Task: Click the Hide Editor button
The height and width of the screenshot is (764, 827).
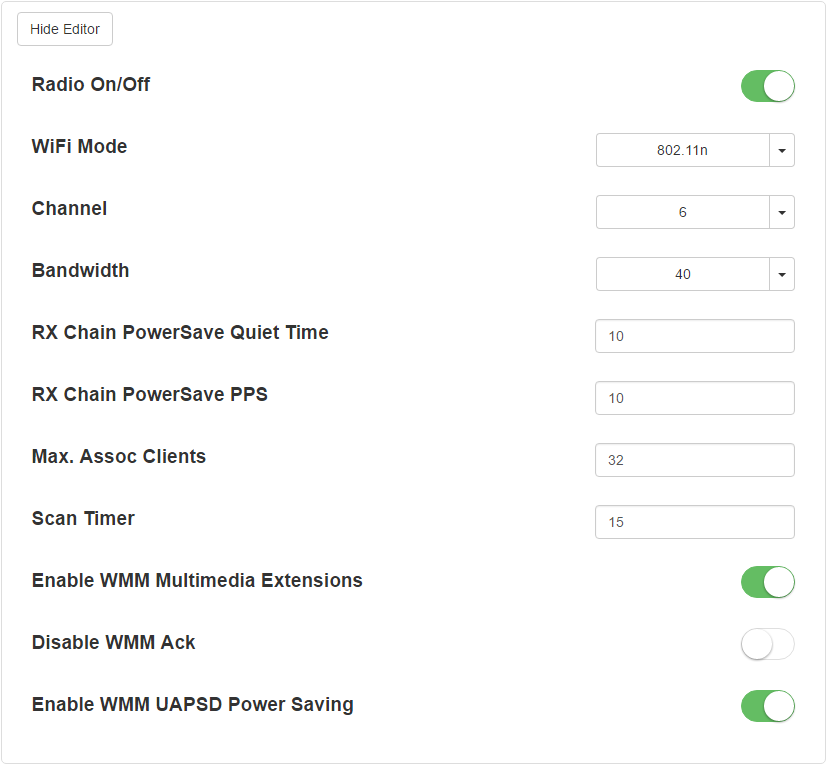Action: click(x=65, y=29)
